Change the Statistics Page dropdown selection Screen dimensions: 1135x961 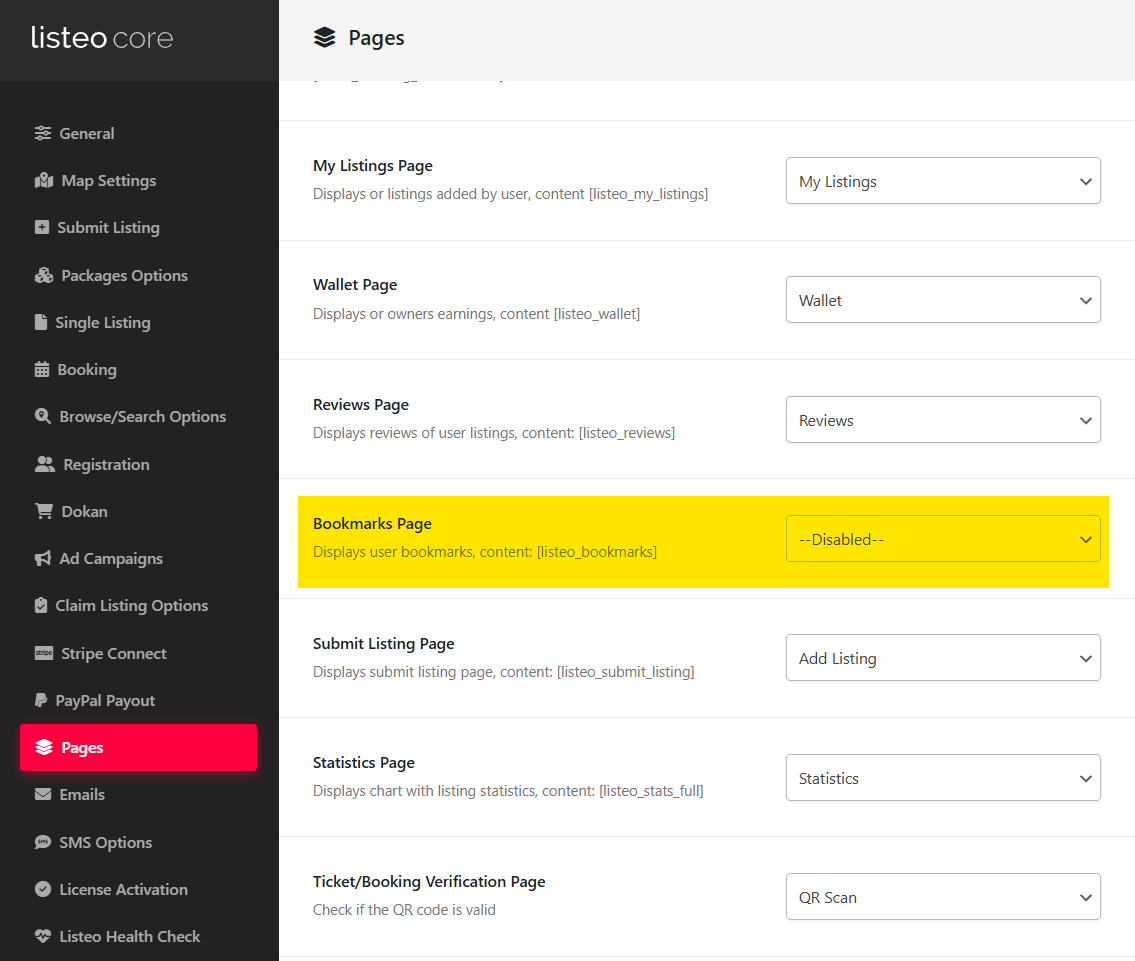tap(942, 778)
